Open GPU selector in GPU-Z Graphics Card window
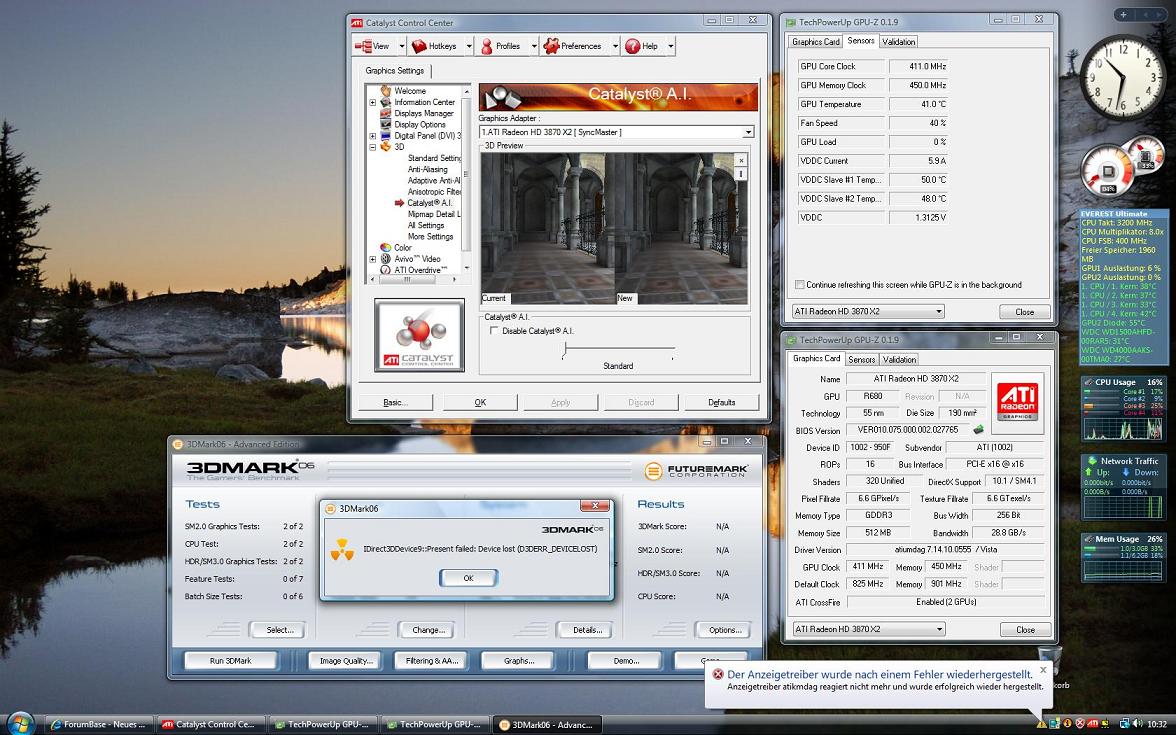1176x735 pixels. [x=868, y=629]
